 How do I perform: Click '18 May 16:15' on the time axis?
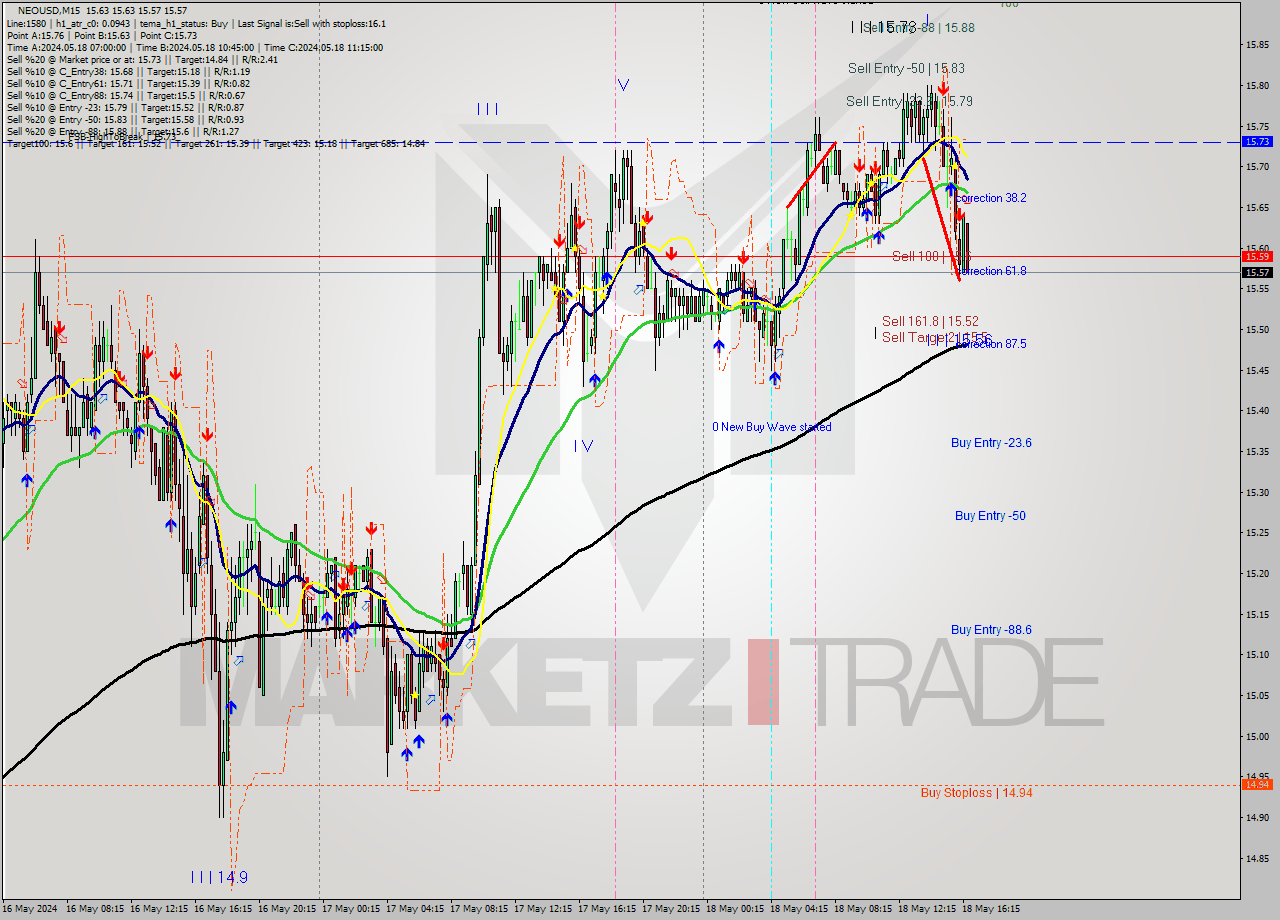(x=991, y=909)
